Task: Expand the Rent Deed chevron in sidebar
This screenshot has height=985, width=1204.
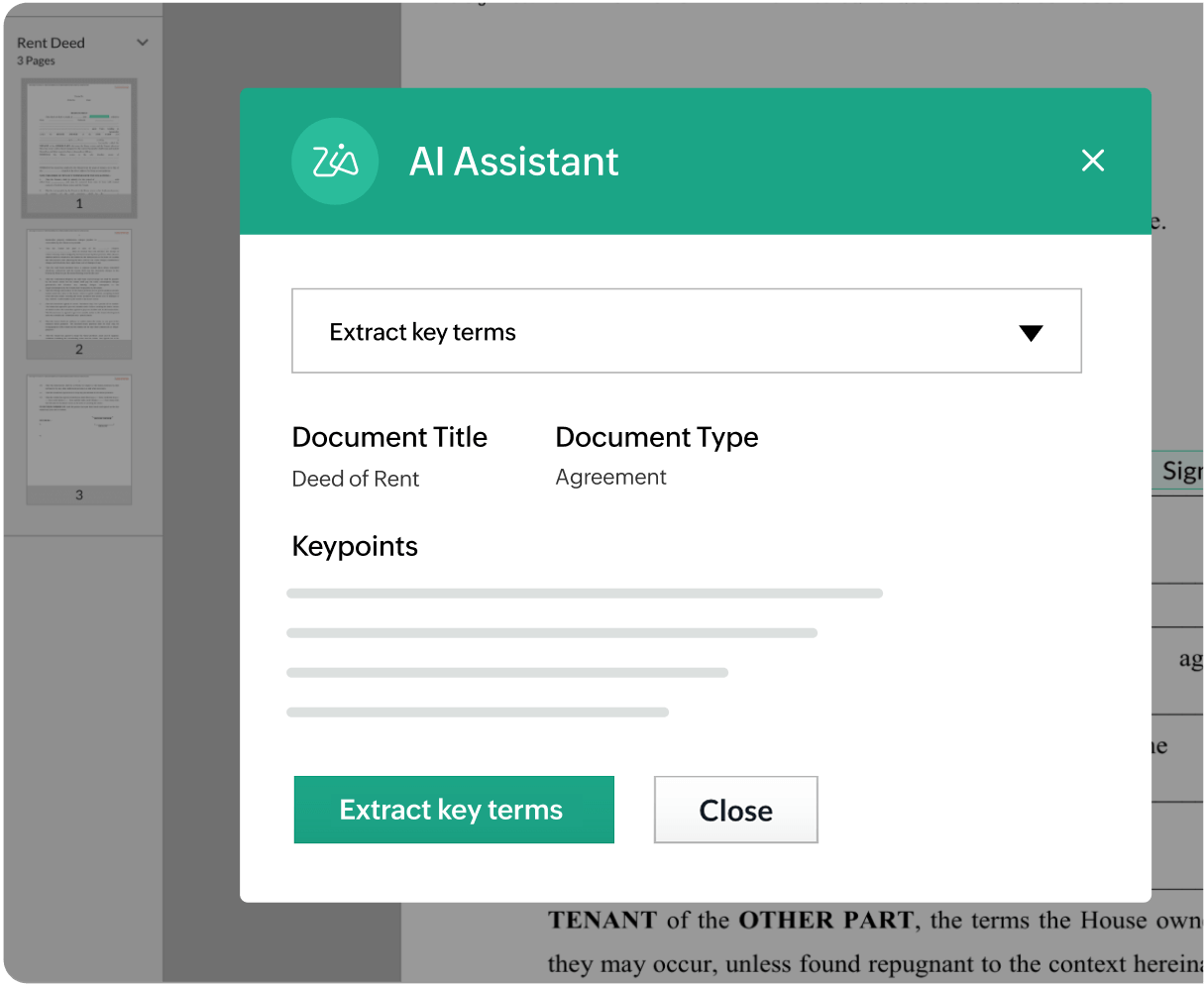Action: tap(143, 43)
